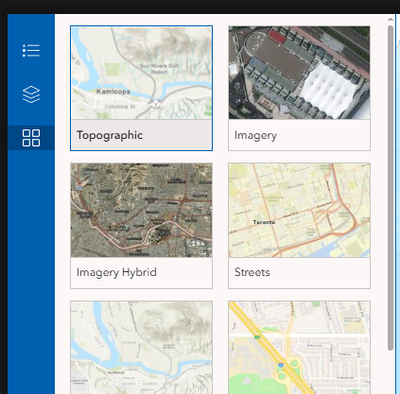Pick the terrain basemap thumbnail below Imagery Hybrid
400x394 pixels.
141,348
